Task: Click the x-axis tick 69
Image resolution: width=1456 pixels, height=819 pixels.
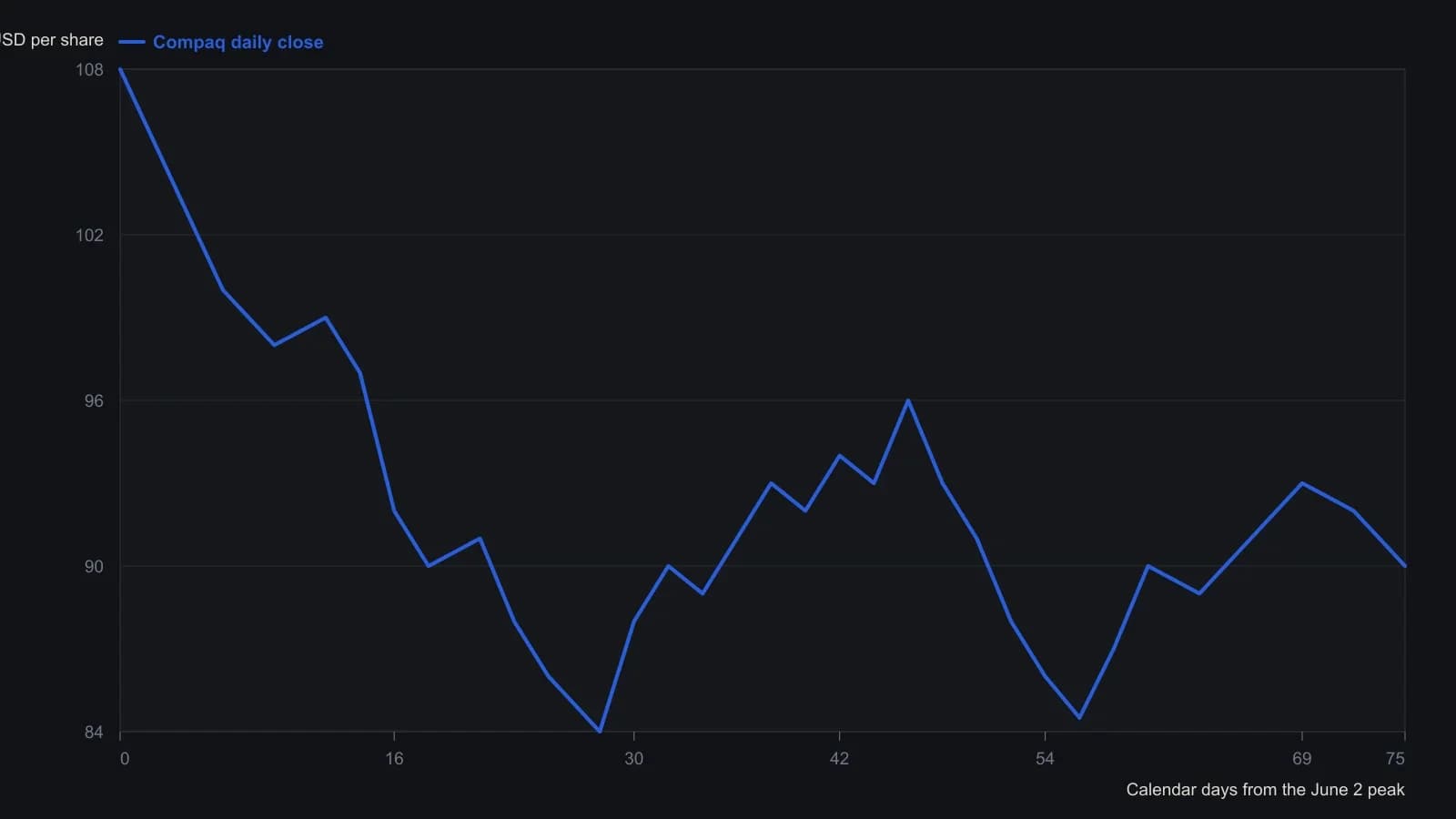Action: [x=1301, y=759]
